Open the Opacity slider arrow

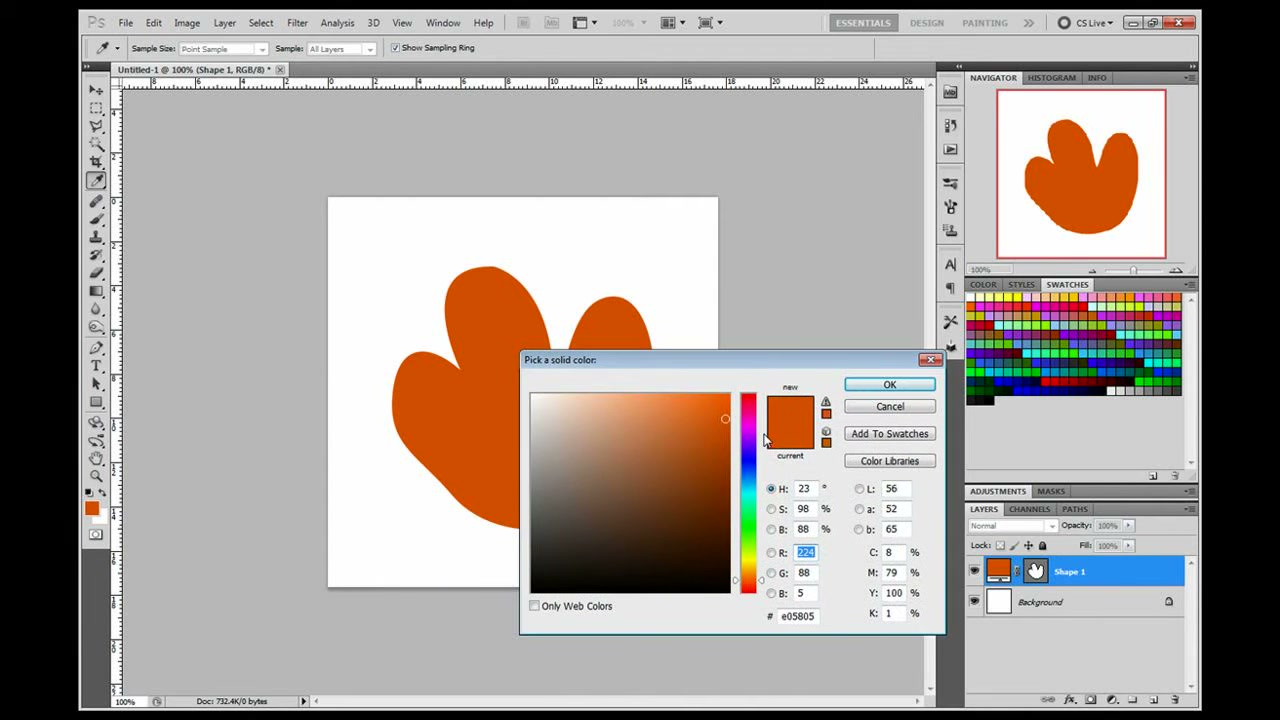click(x=1129, y=526)
